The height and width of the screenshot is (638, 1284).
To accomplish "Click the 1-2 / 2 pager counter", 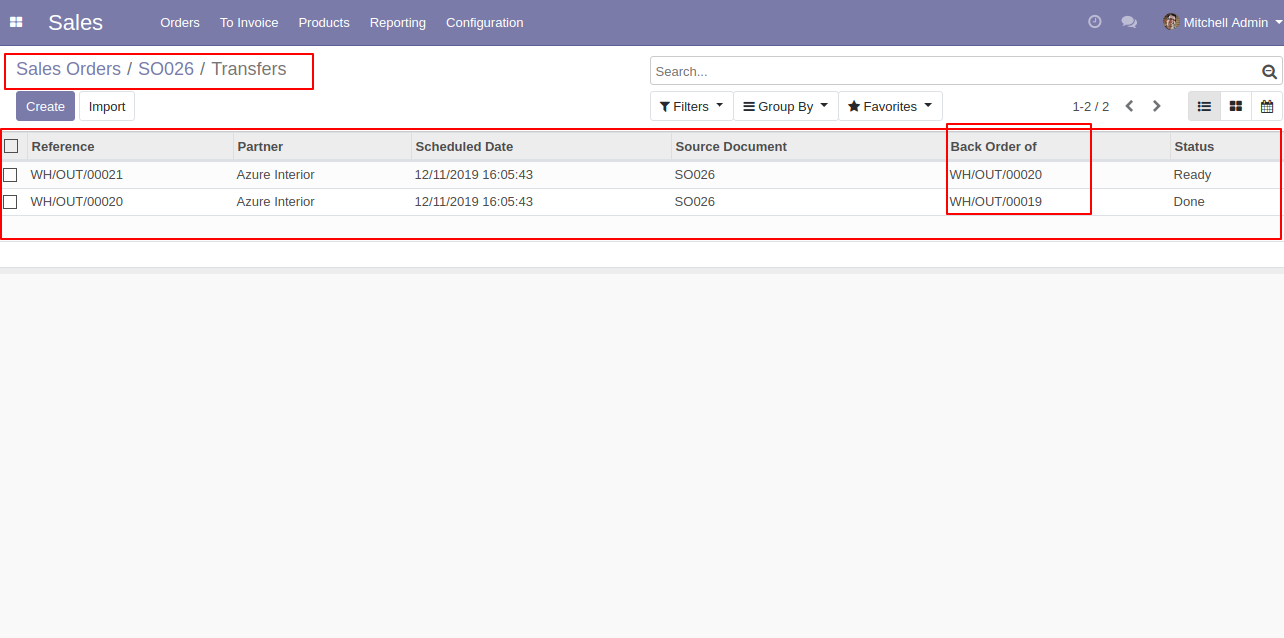I will tap(1090, 106).
